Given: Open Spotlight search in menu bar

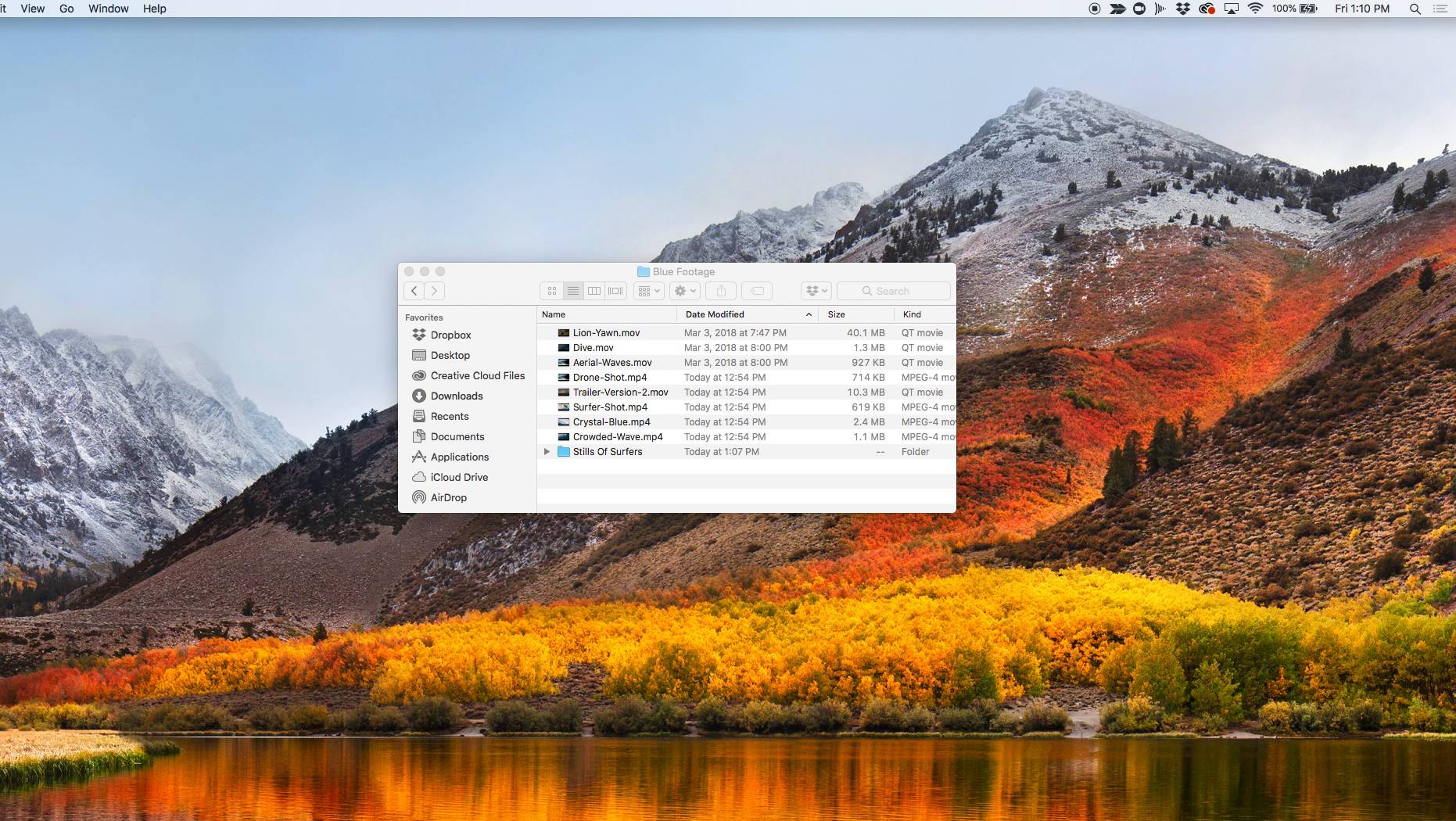Looking at the screenshot, I should (1415, 9).
